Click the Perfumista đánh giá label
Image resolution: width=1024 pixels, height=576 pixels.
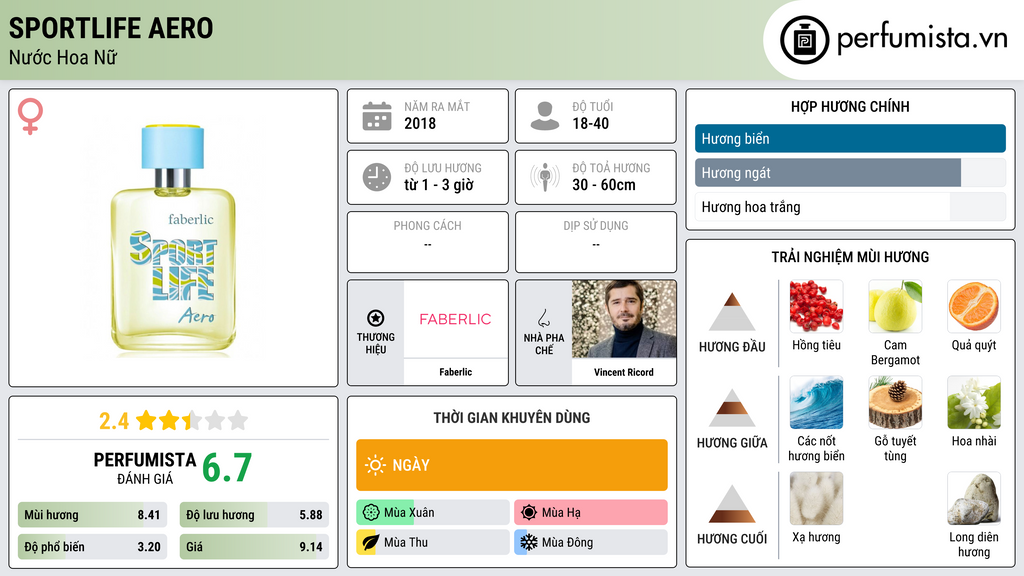tap(144, 468)
